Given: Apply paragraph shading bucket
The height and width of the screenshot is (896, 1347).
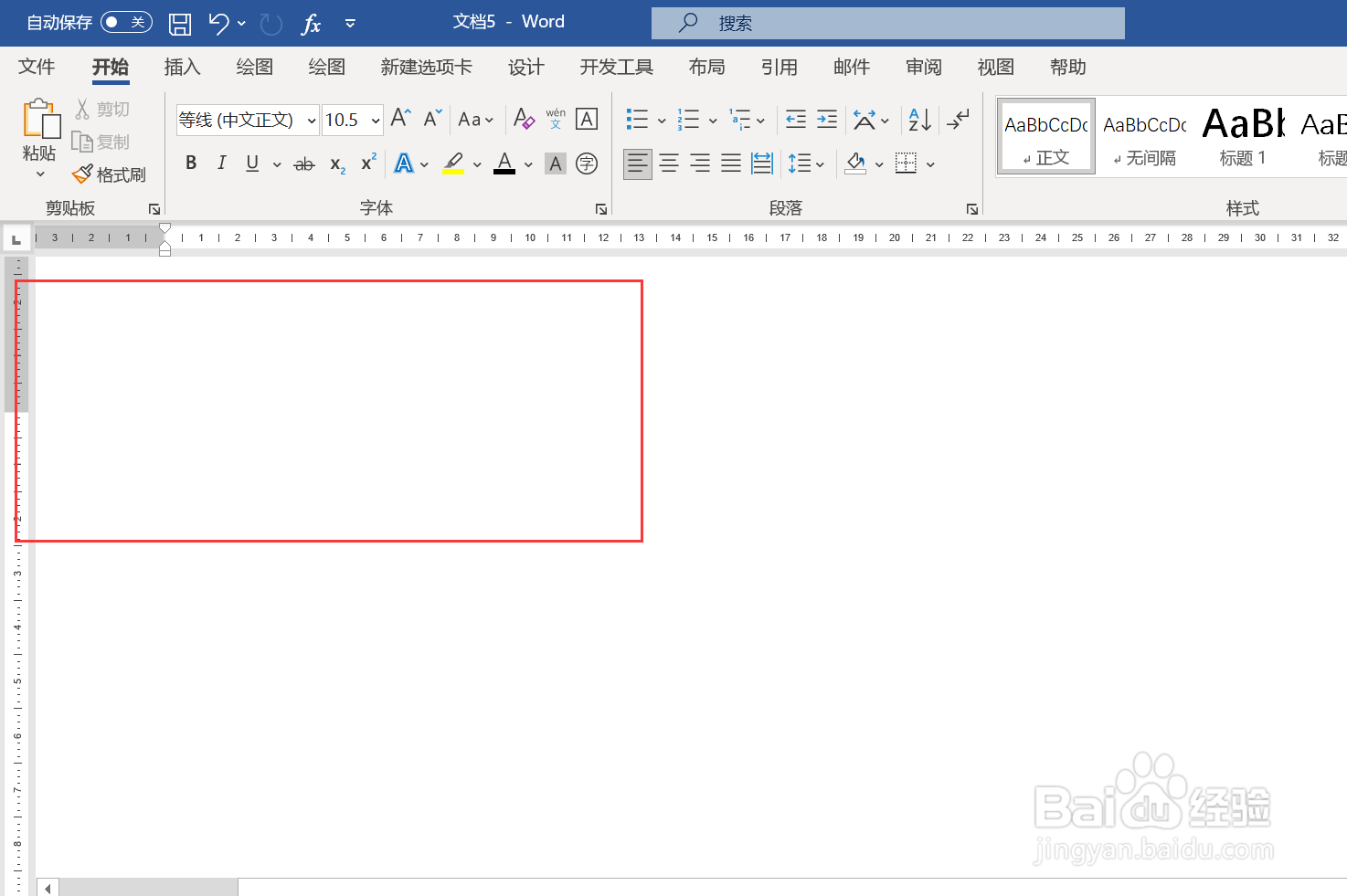Looking at the screenshot, I should (x=855, y=163).
